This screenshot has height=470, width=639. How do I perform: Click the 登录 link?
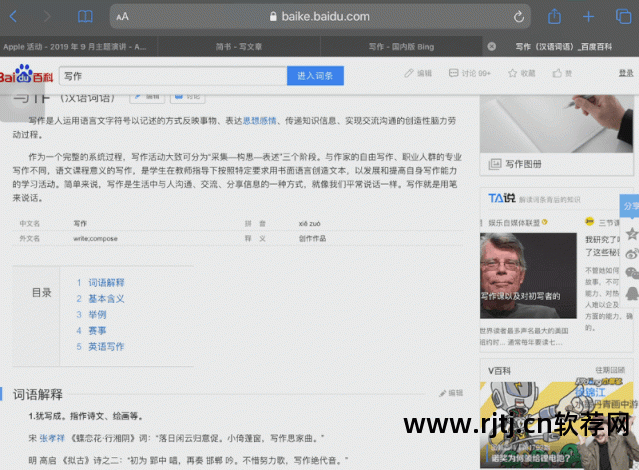tap(626, 73)
